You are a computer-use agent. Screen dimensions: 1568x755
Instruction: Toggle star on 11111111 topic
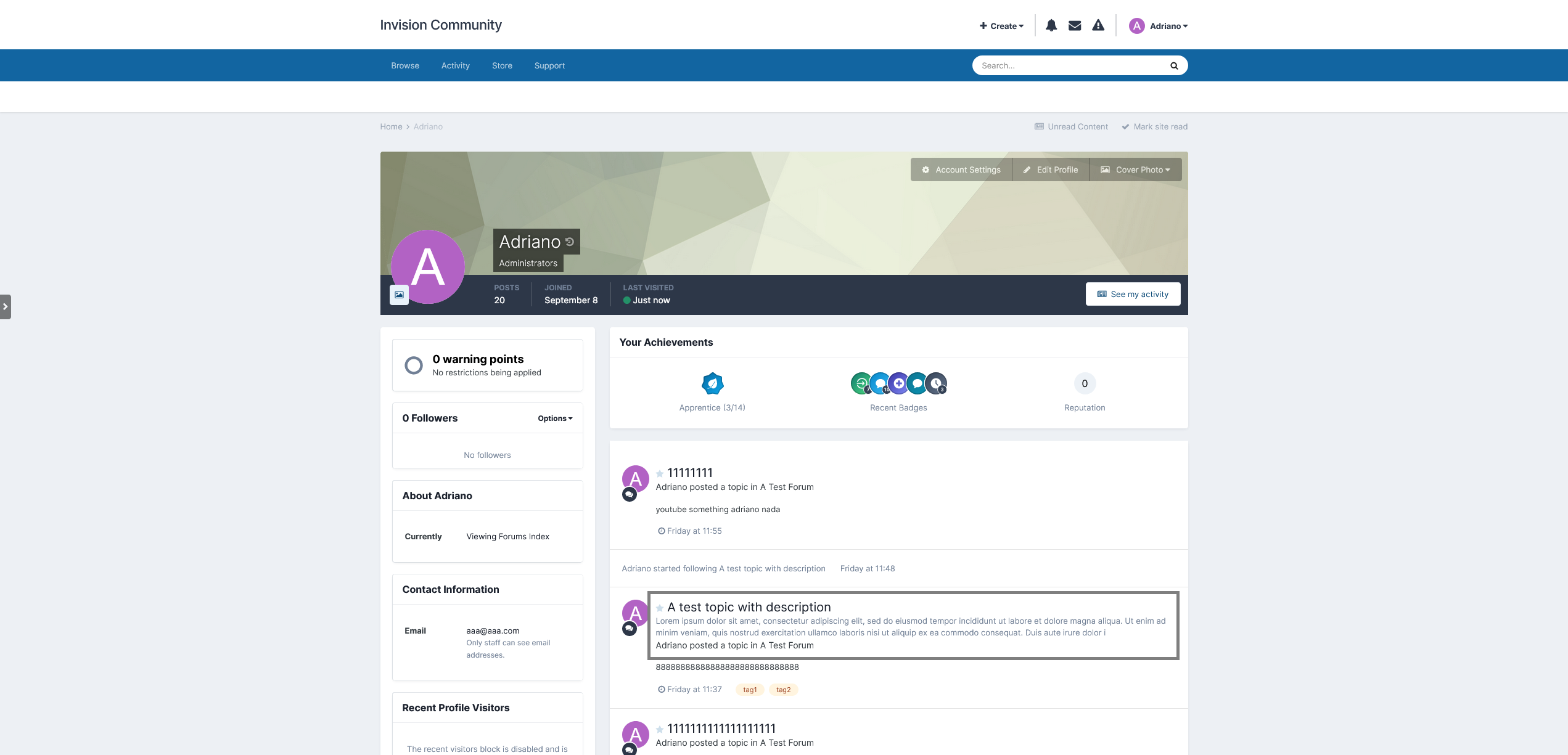[x=660, y=473]
